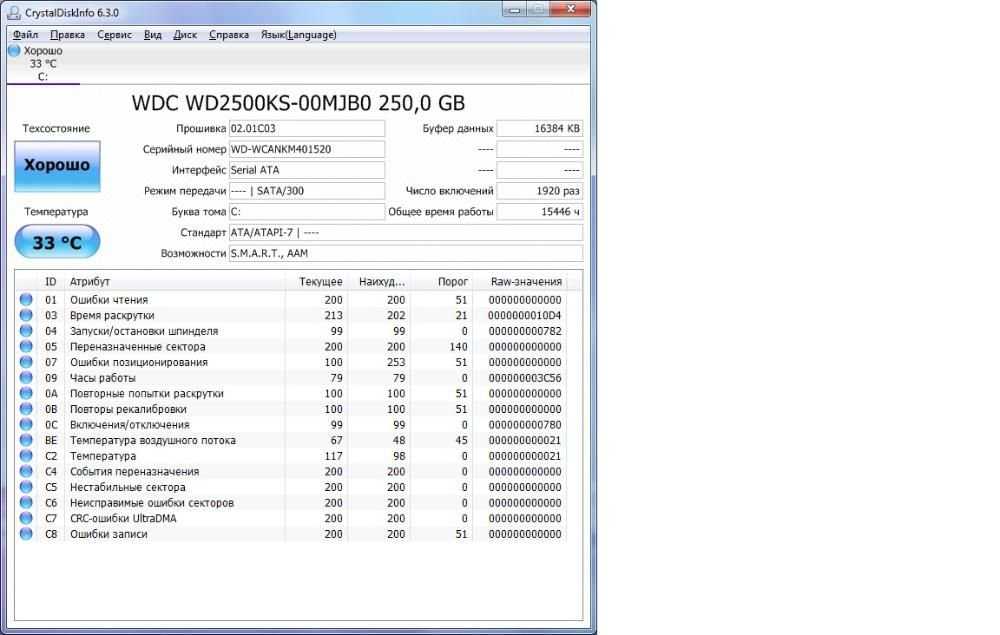Select the Переназначенные сектора attribute text

point(138,346)
